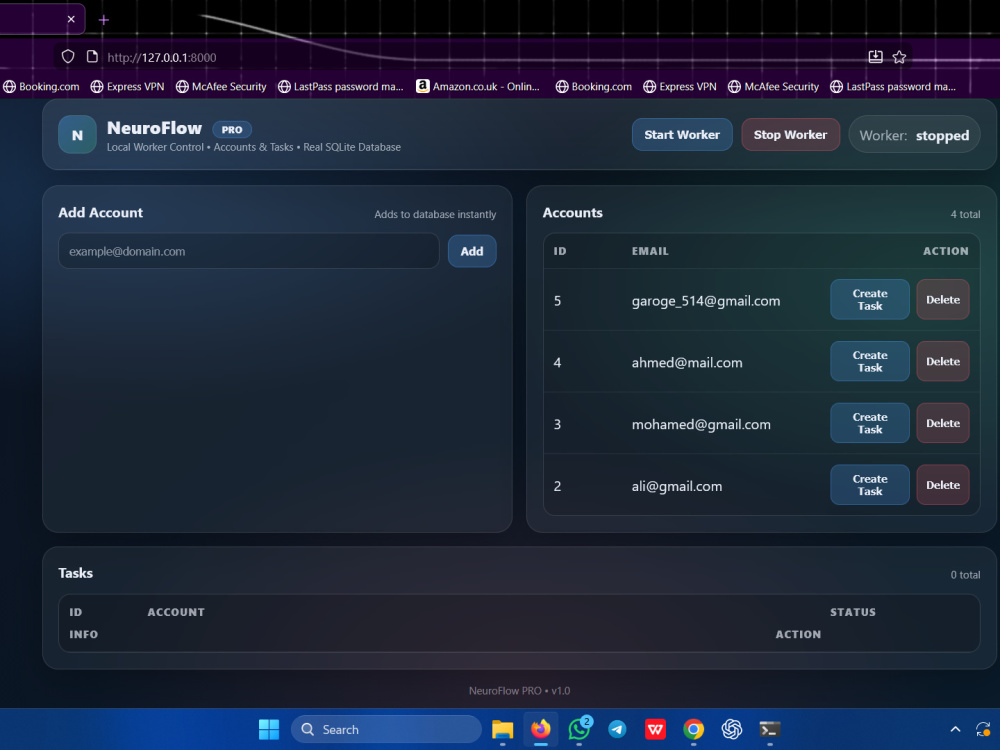Click the '4 total' accounts count
Screen dimensions: 1000x750
pos(965,214)
